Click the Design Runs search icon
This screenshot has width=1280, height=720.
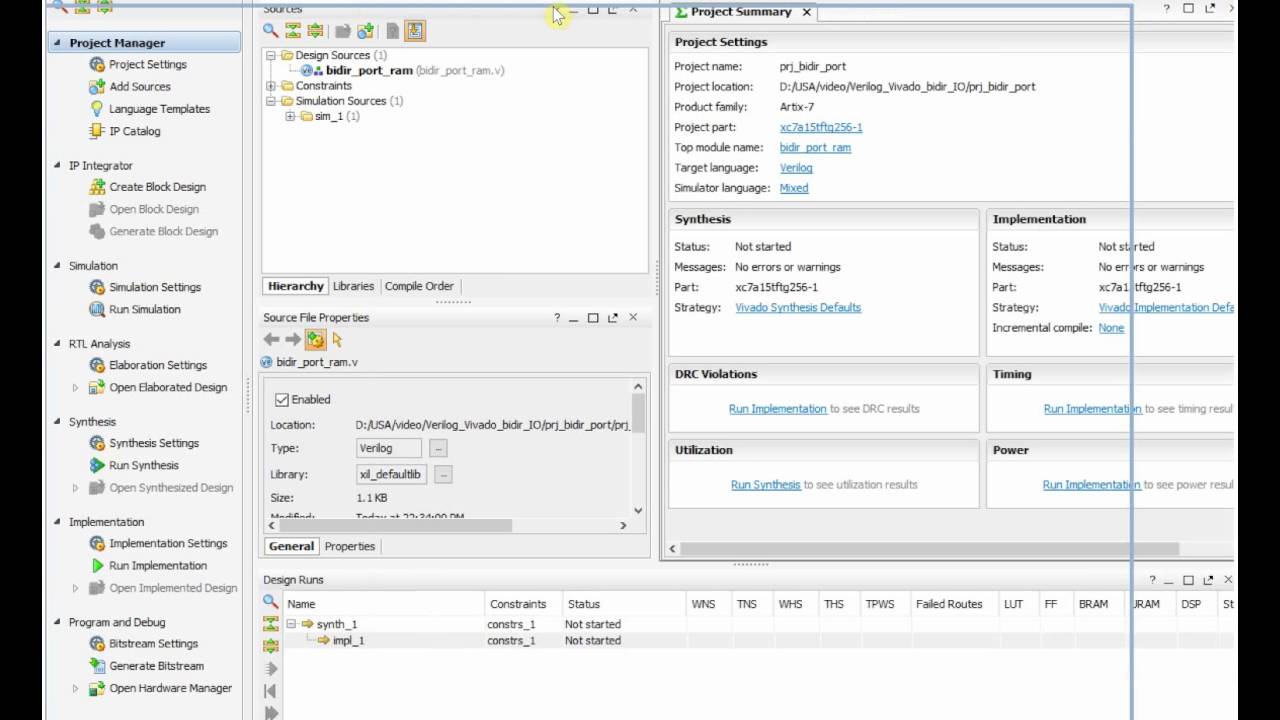point(270,602)
